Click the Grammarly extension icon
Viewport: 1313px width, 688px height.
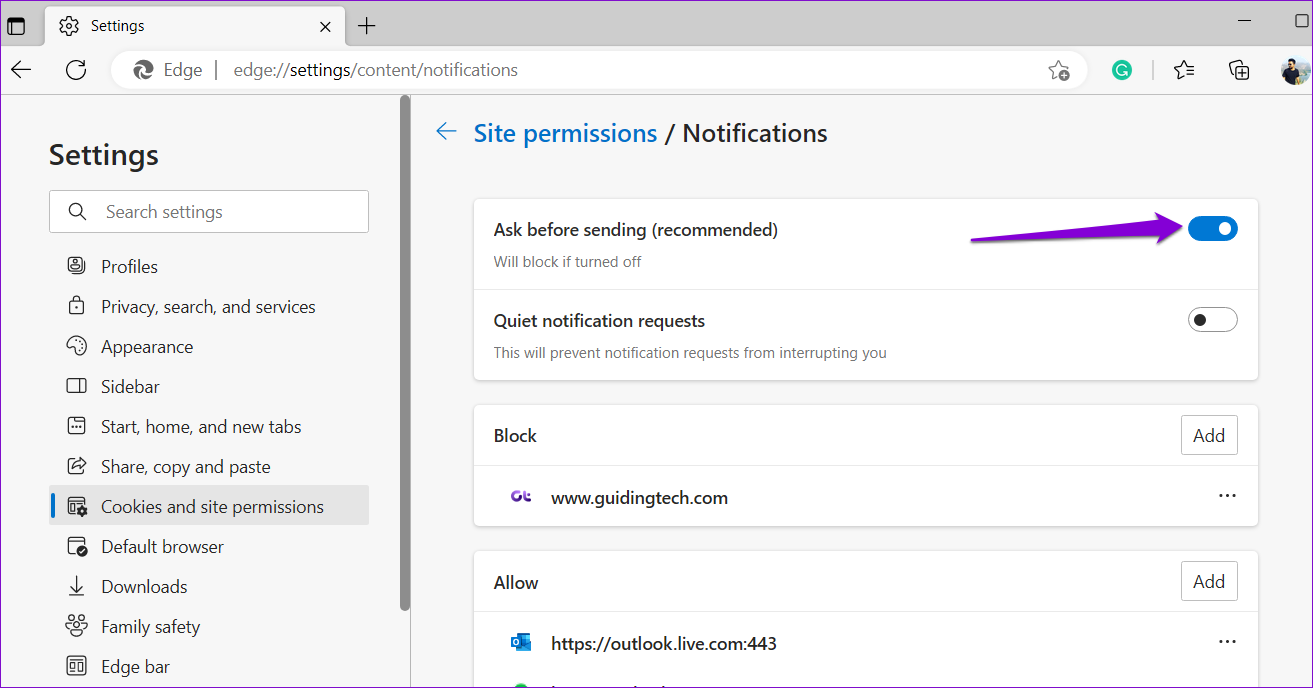[x=1122, y=70]
